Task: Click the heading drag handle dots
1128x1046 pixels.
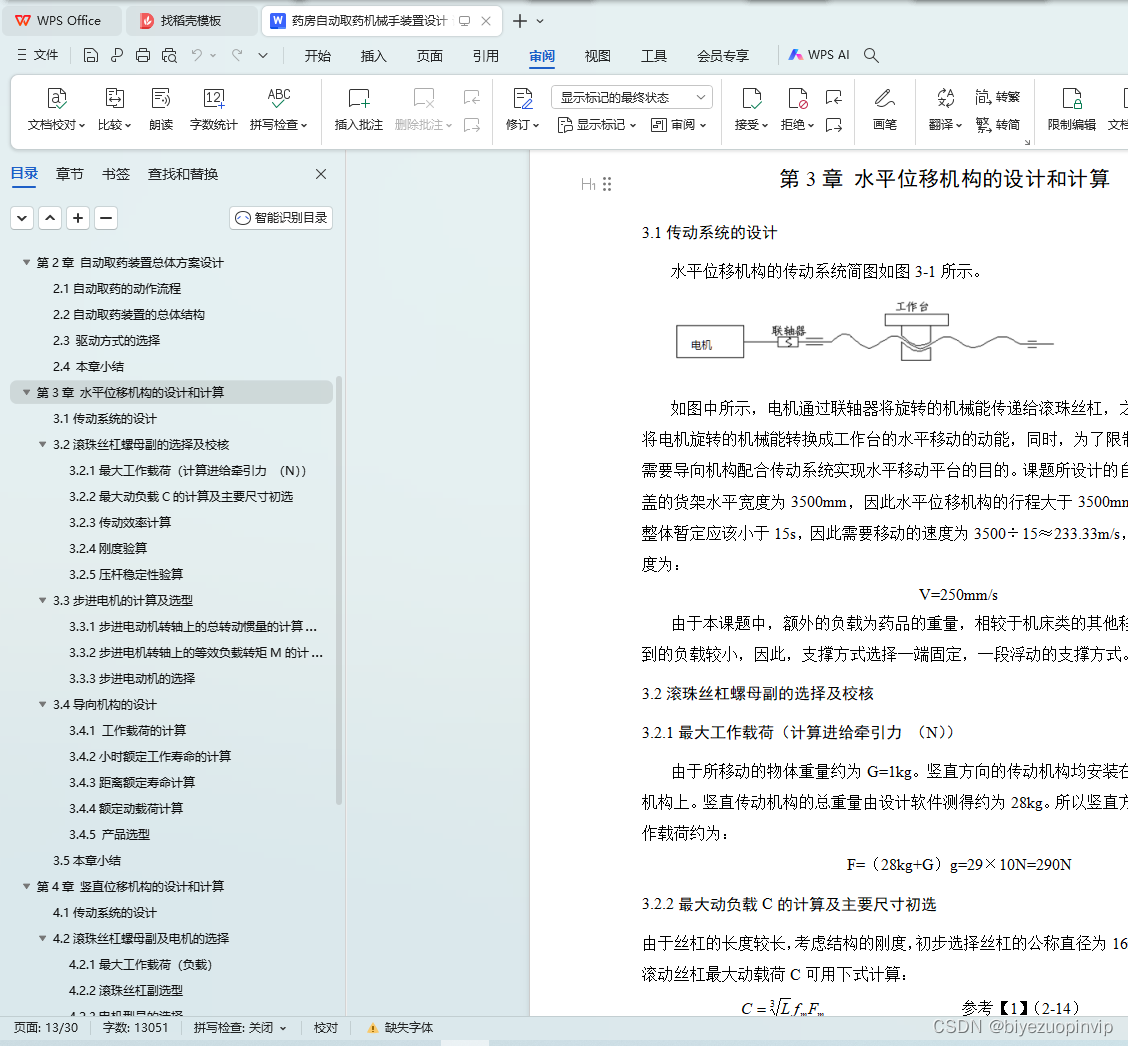Action: (607, 184)
